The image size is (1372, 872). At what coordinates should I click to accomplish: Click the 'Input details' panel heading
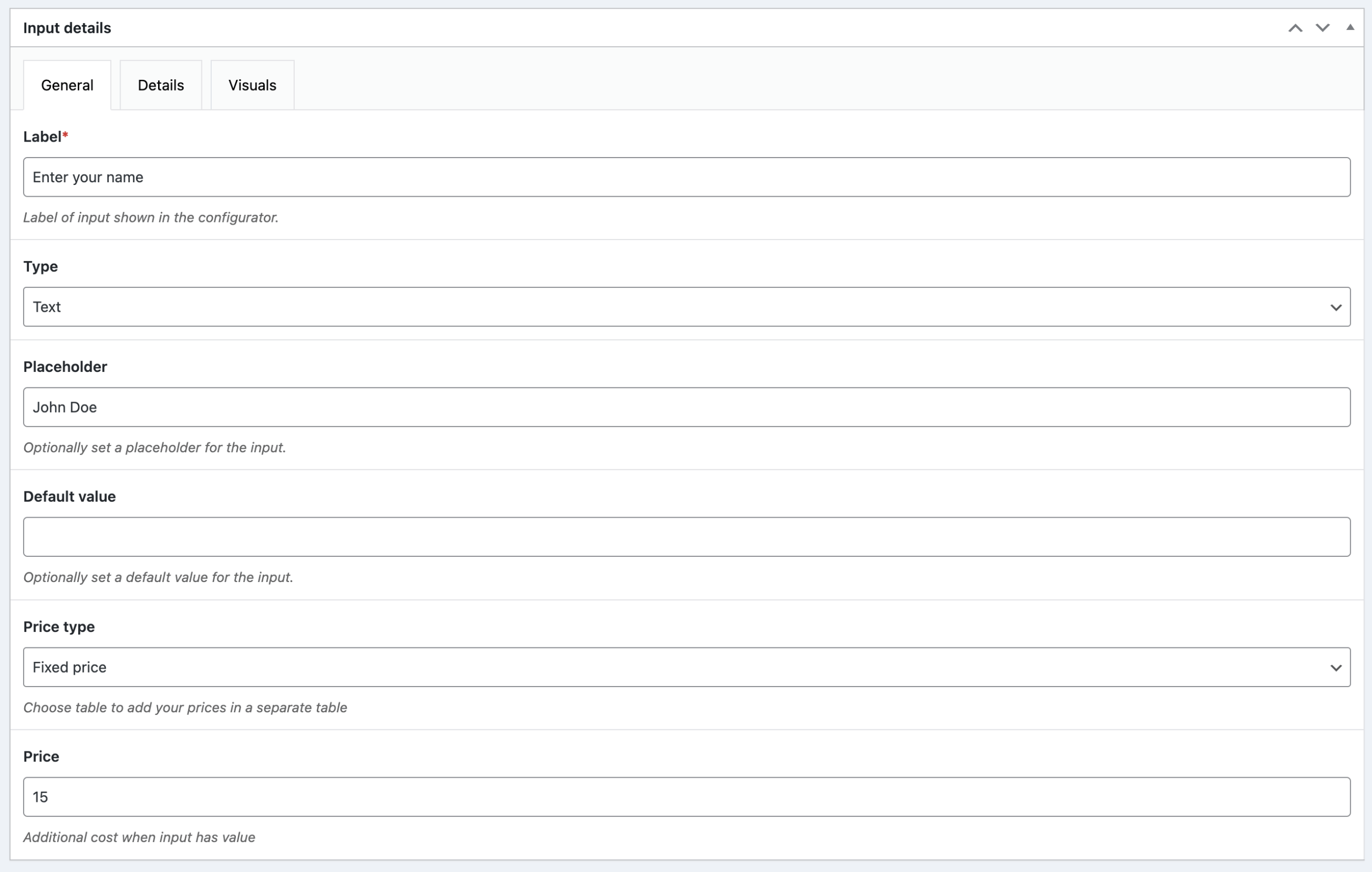pos(67,28)
